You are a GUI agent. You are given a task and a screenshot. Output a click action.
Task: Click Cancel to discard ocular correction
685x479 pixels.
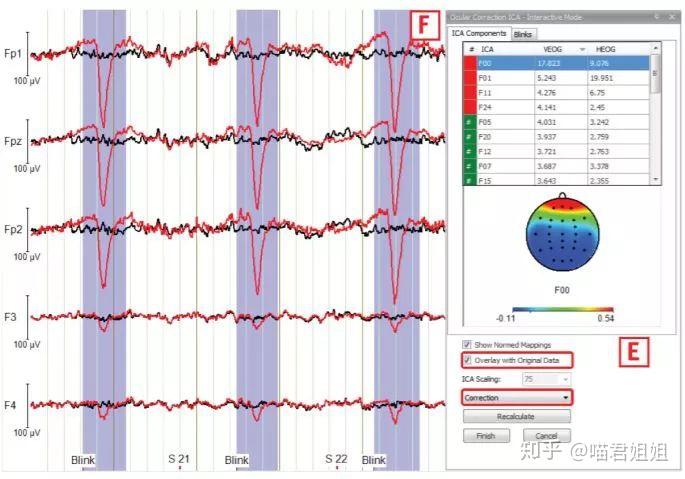547,436
